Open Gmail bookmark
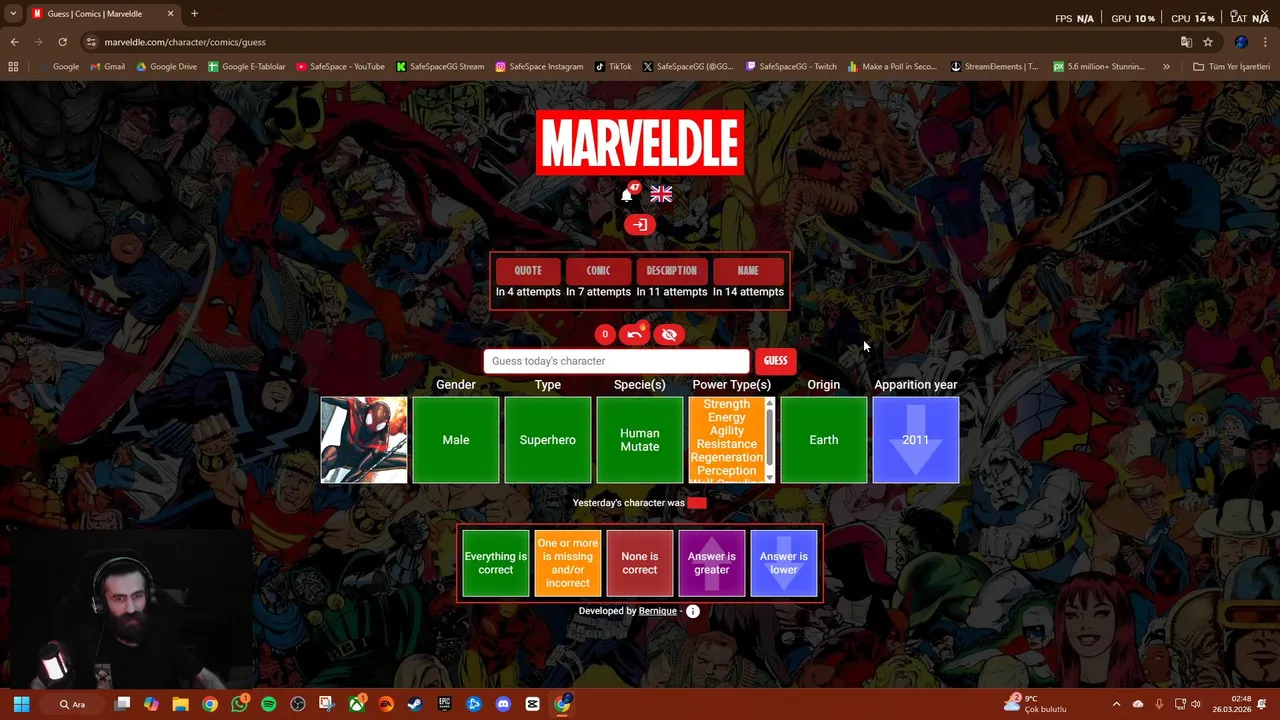Screen dimensions: 1280x720 point(108,67)
